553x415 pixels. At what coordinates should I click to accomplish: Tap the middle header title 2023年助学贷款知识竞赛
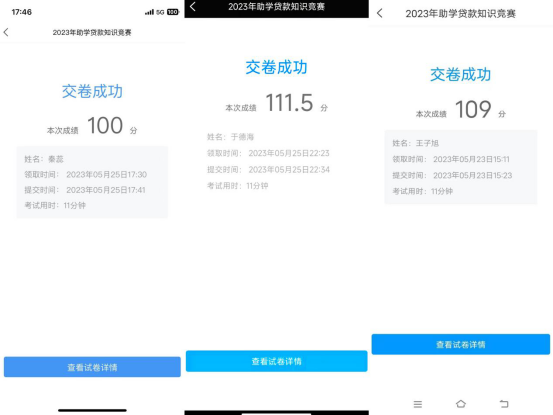pyautogui.click(x=276, y=7)
